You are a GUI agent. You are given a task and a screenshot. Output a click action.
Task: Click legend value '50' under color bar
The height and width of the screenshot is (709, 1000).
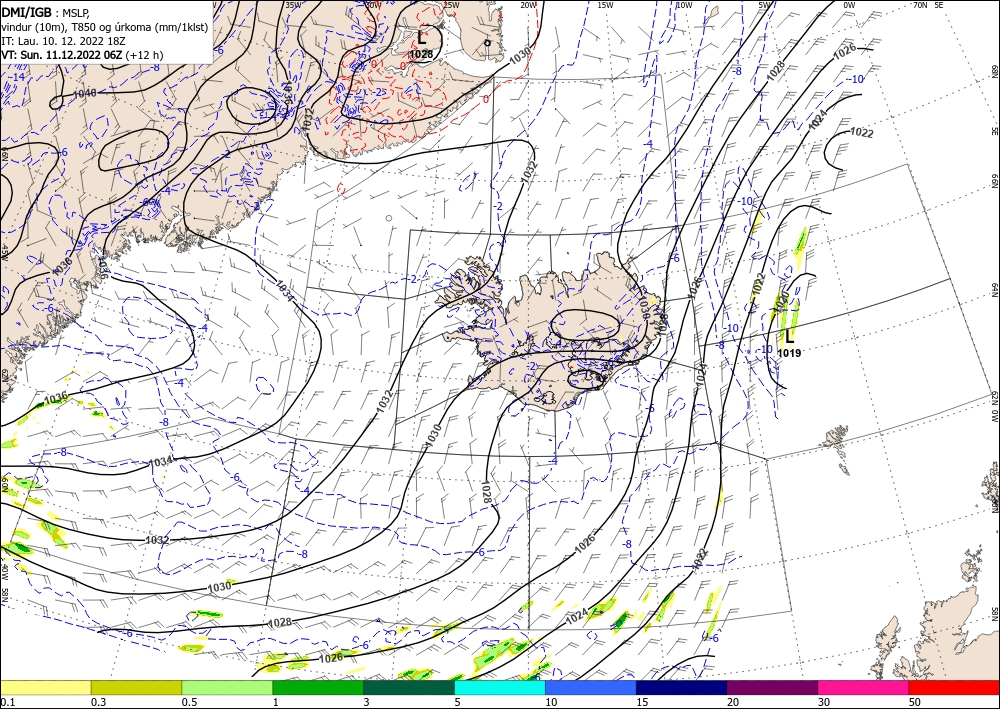pos(915,702)
